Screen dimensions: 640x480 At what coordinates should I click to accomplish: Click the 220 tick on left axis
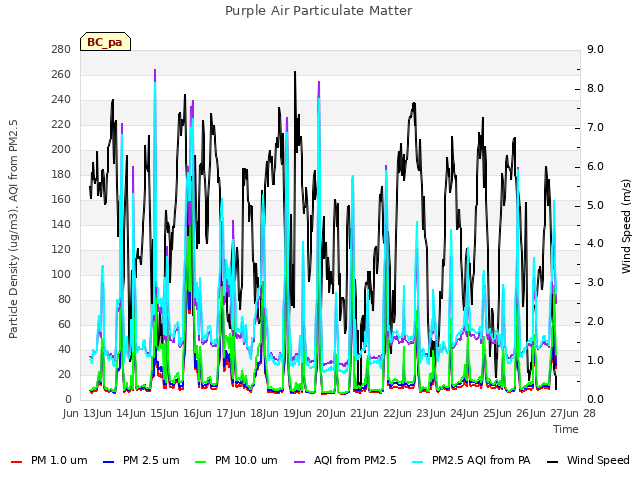(x=61, y=124)
